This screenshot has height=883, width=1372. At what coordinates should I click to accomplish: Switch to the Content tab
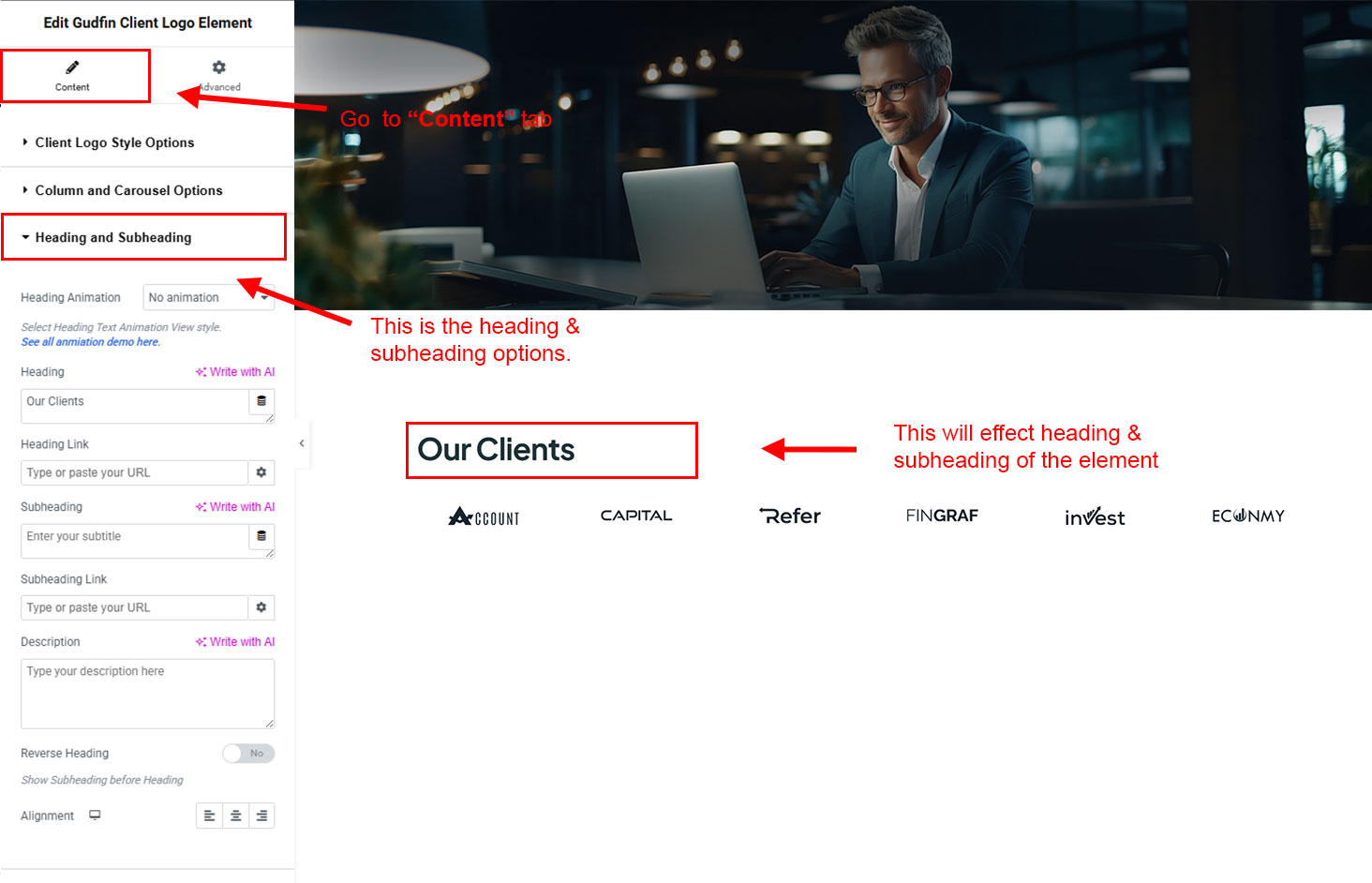click(72, 76)
